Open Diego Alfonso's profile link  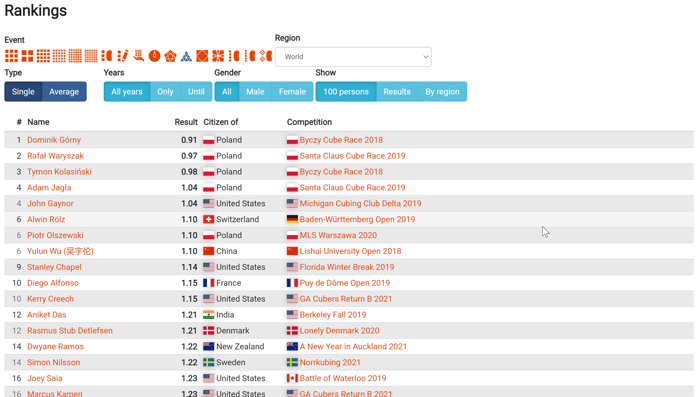pyautogui.click(x=53, y=283)
